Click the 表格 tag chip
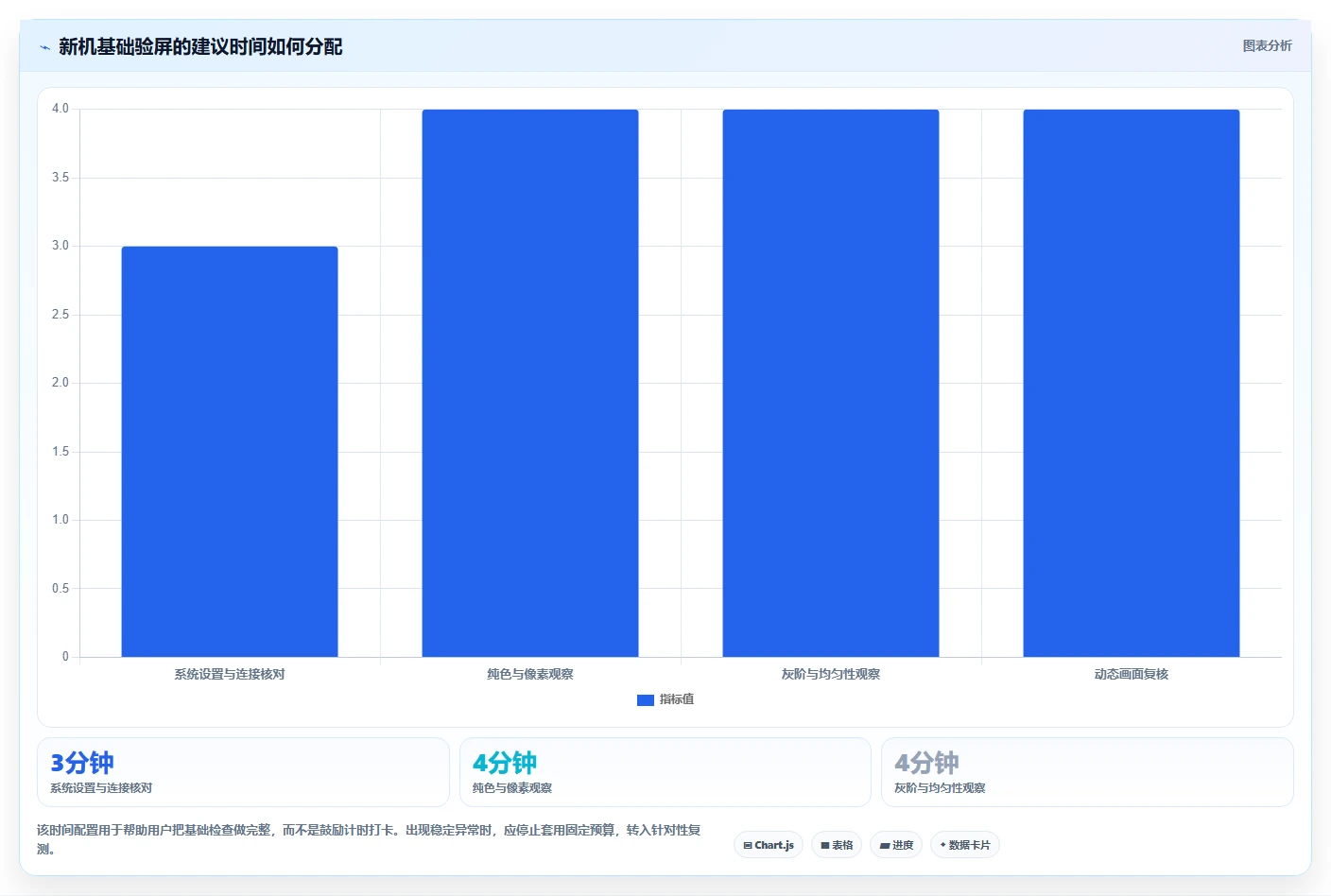 [837, 845]
